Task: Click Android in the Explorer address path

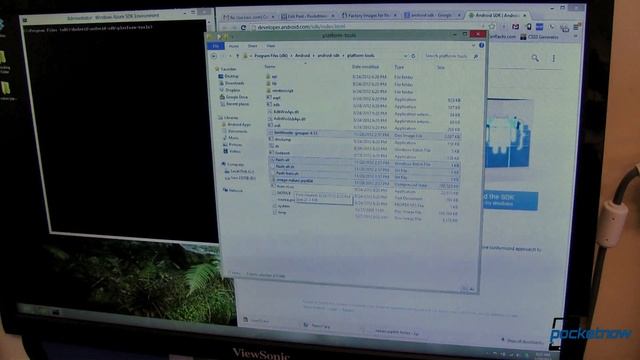Action: point(302,55)
